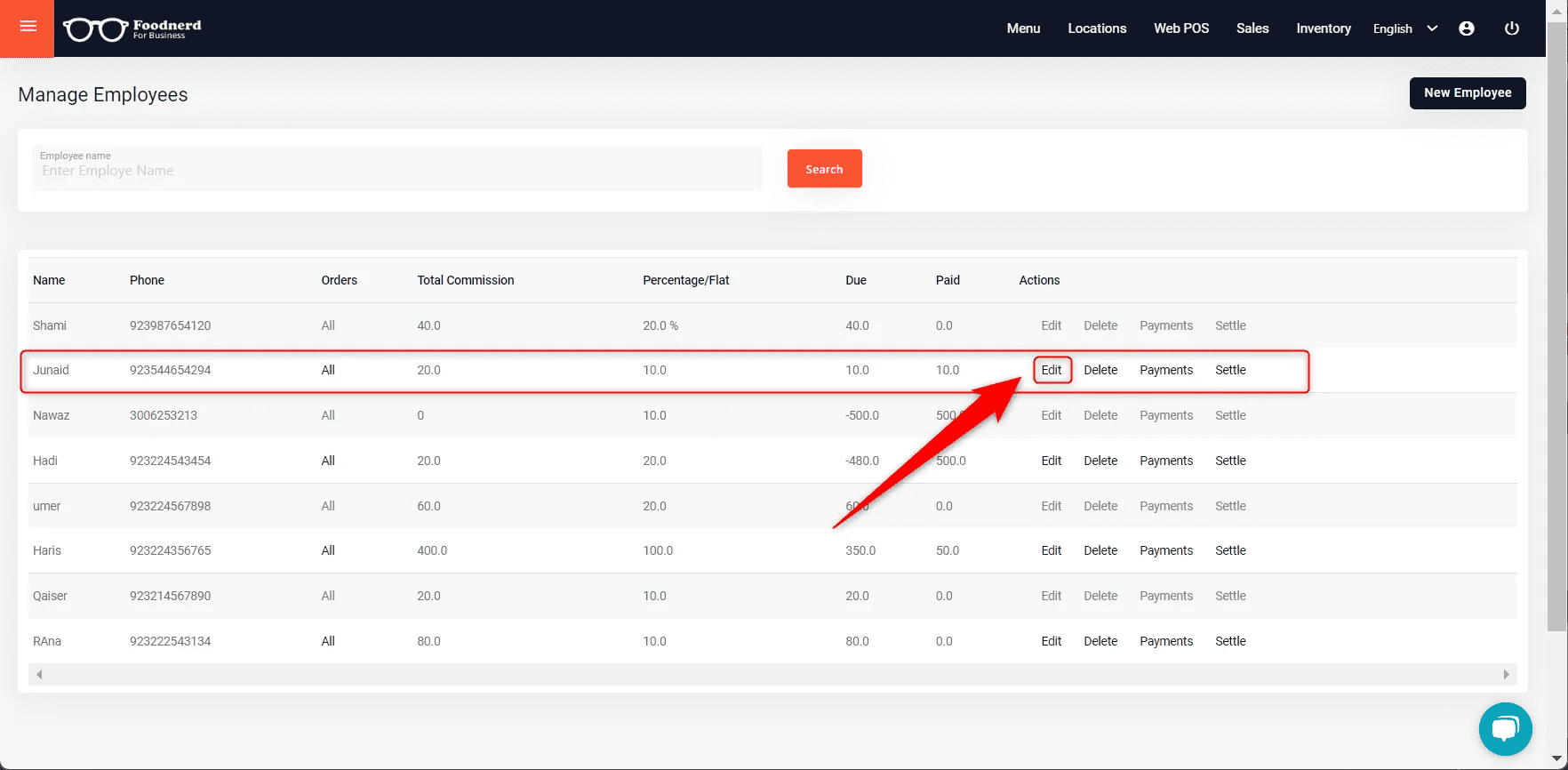Open Payments for Qaiser
Viewport: 1568px width, 770px height.
point(1166,596)
